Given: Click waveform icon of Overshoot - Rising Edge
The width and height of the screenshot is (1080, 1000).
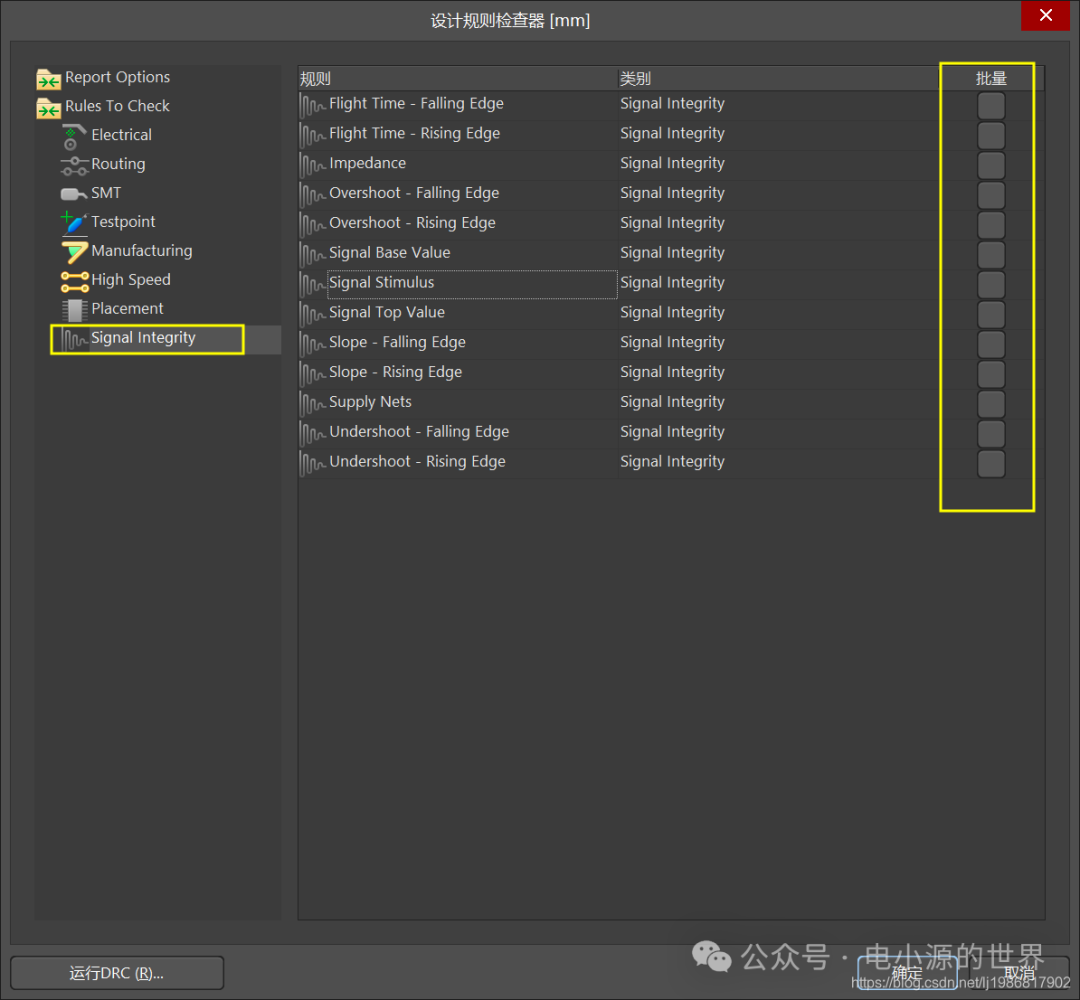Looking at the screenshot, I should 313,225.
